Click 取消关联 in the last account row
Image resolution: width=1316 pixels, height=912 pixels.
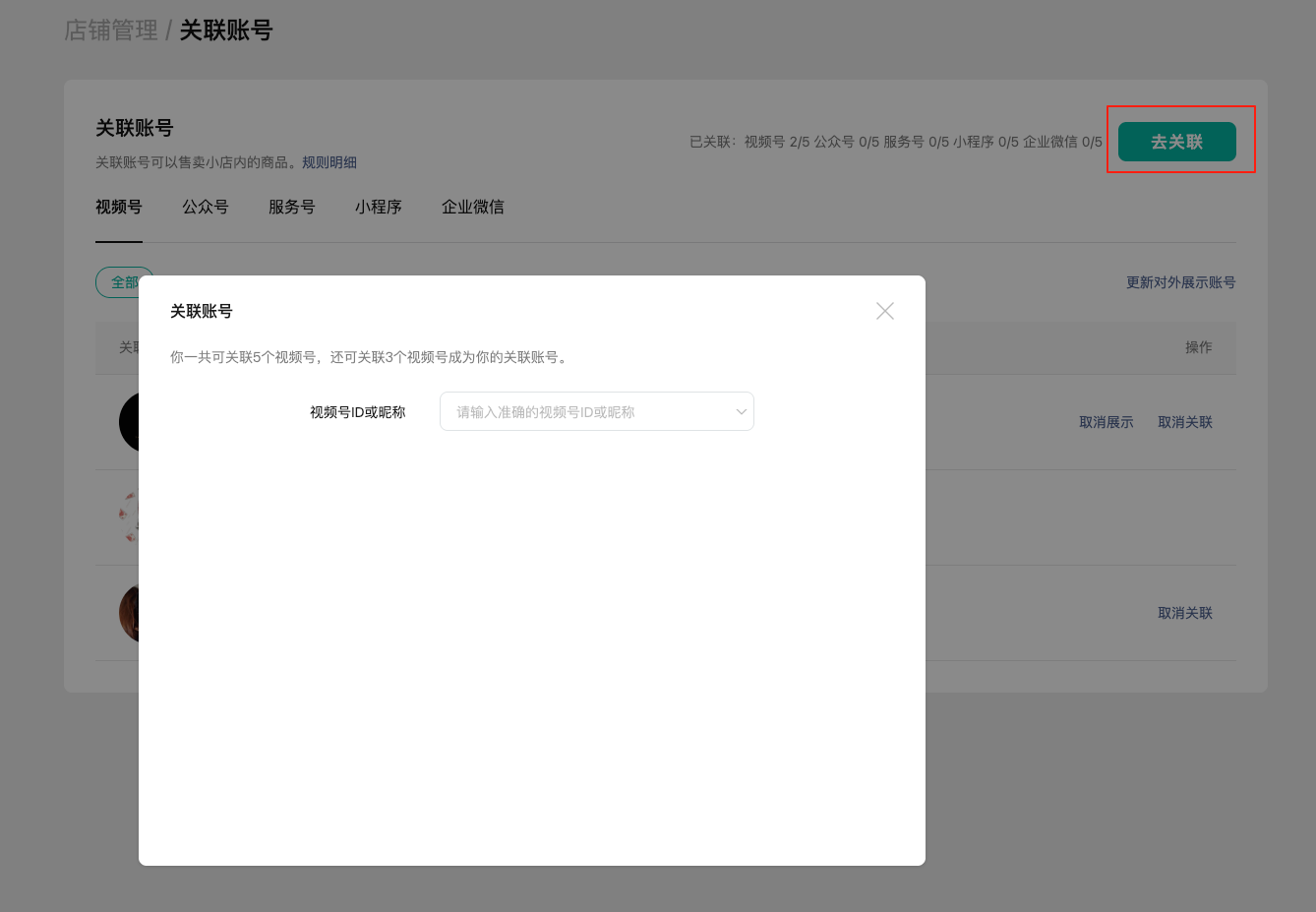1184,613
